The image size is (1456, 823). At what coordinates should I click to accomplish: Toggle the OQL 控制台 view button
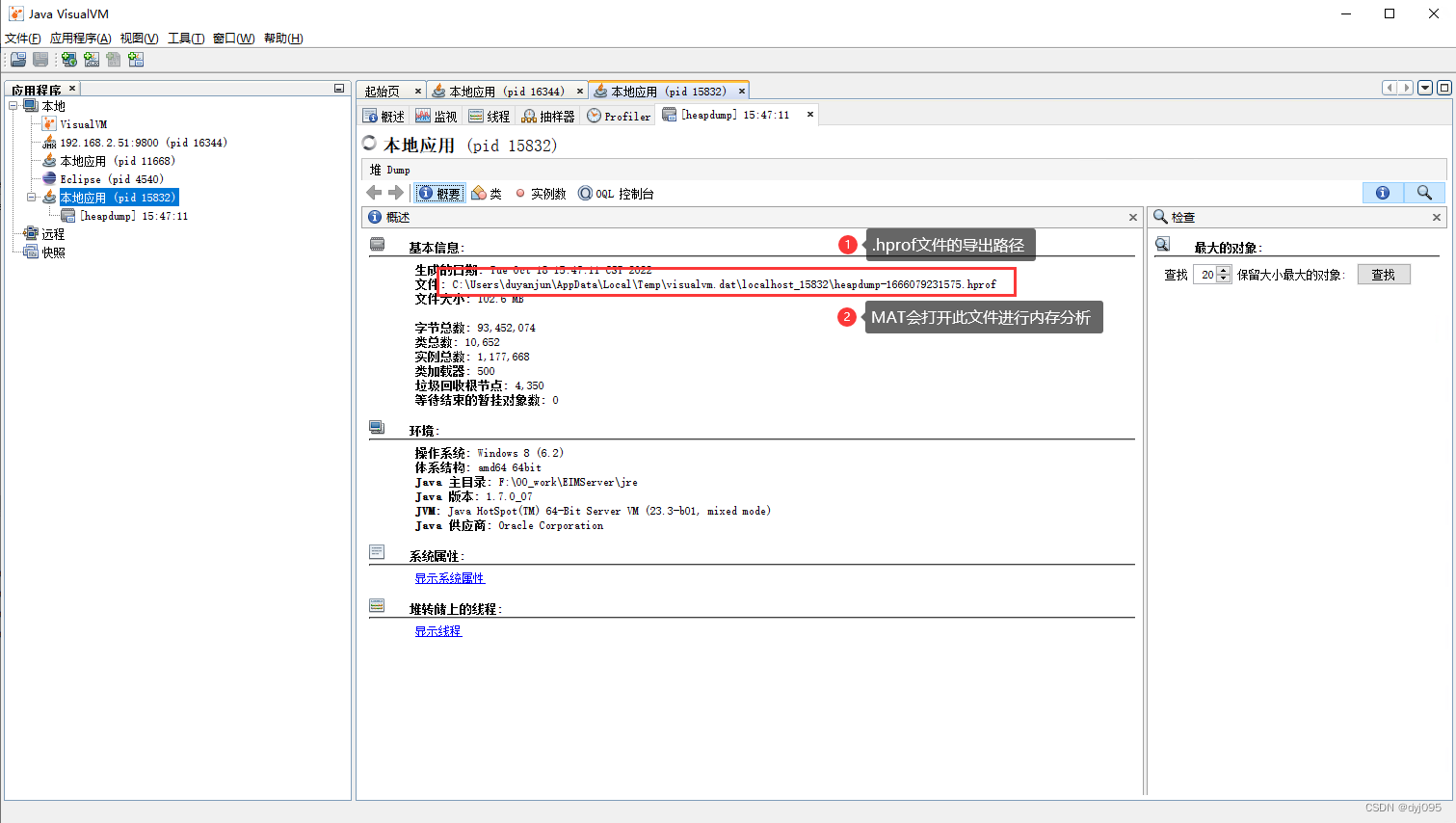point(616,194)
